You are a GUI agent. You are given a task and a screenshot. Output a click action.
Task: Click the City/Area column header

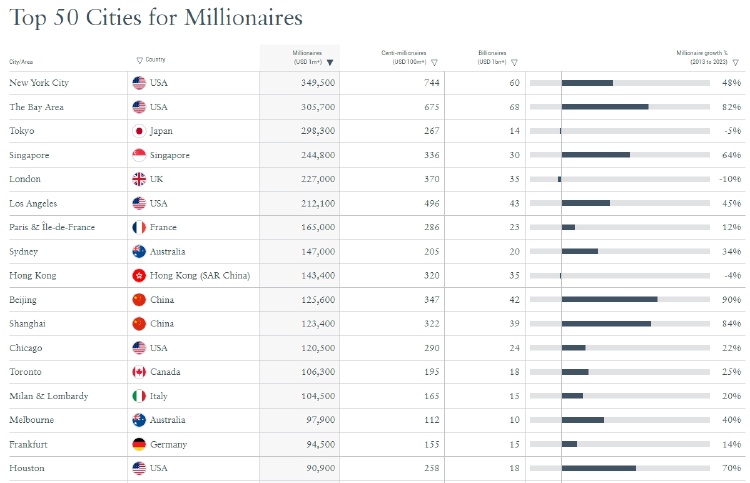(x=21, y=62)
